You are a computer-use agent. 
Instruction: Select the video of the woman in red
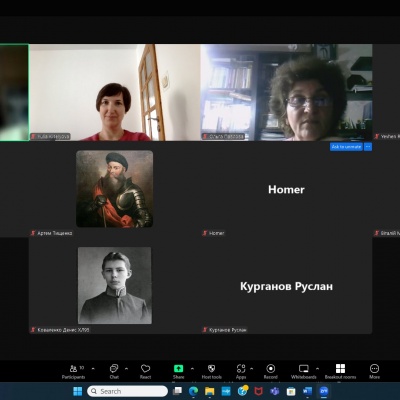114,92
